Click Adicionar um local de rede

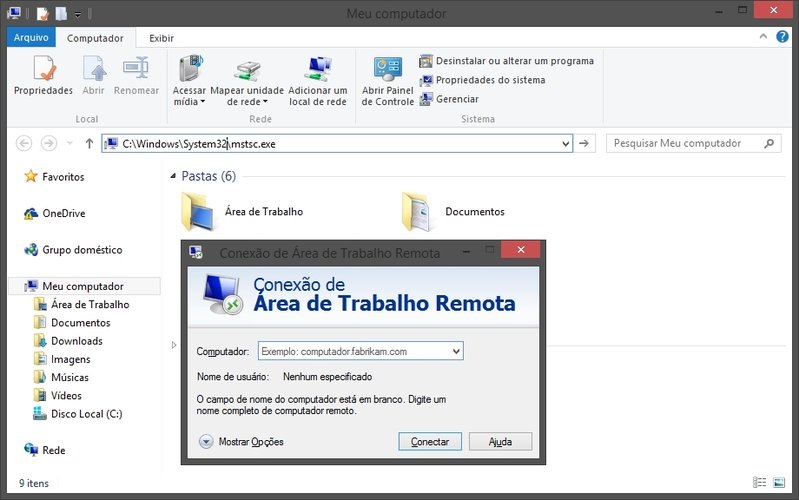coord(318,81)
